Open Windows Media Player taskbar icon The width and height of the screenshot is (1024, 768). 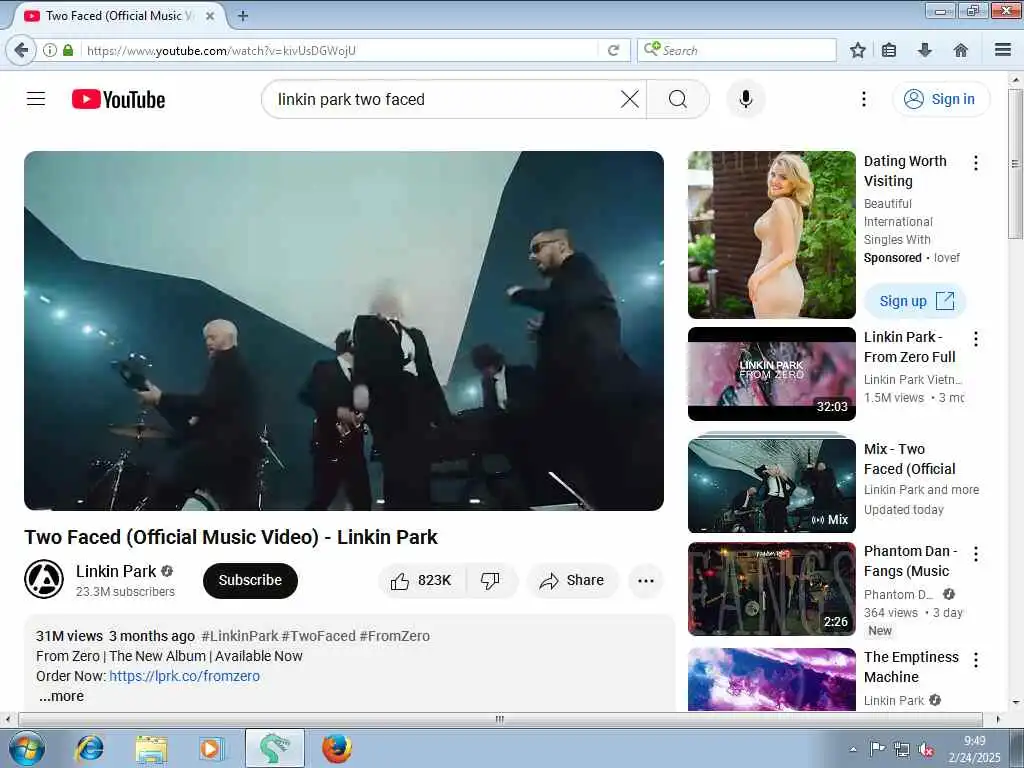tap(211, 748)
